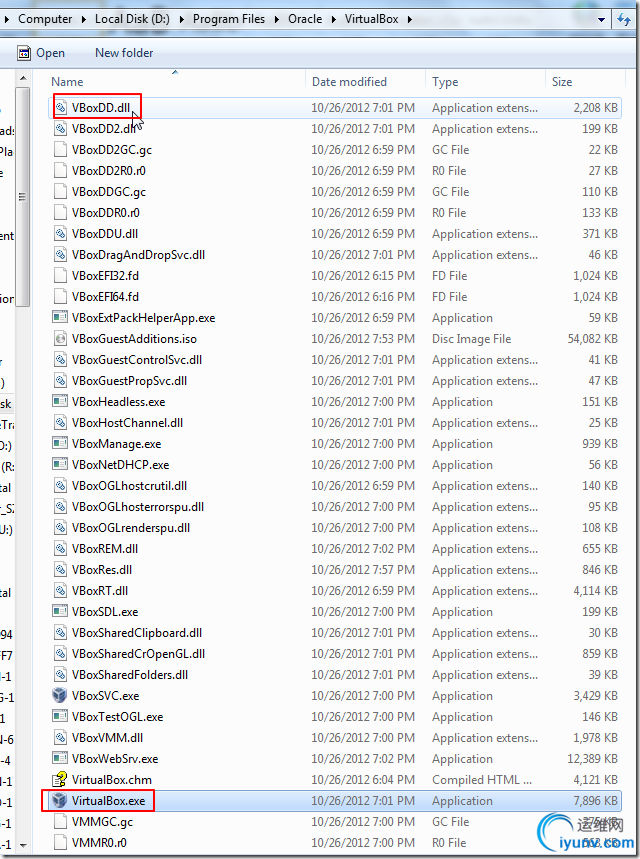The height and width of the screenshot is (859, 640).
Task: Click the VBoxRT.dll file icon
Action: [60, 591]
